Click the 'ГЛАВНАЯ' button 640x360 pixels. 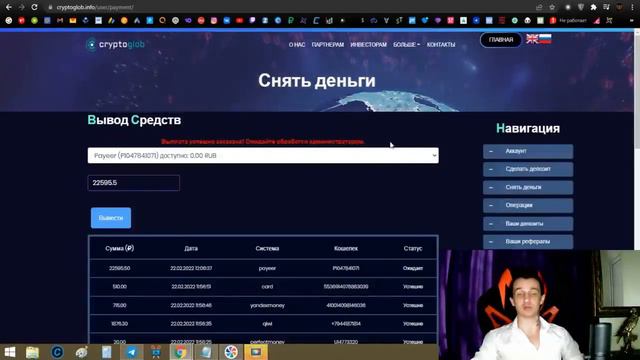[x=501, y=40]
